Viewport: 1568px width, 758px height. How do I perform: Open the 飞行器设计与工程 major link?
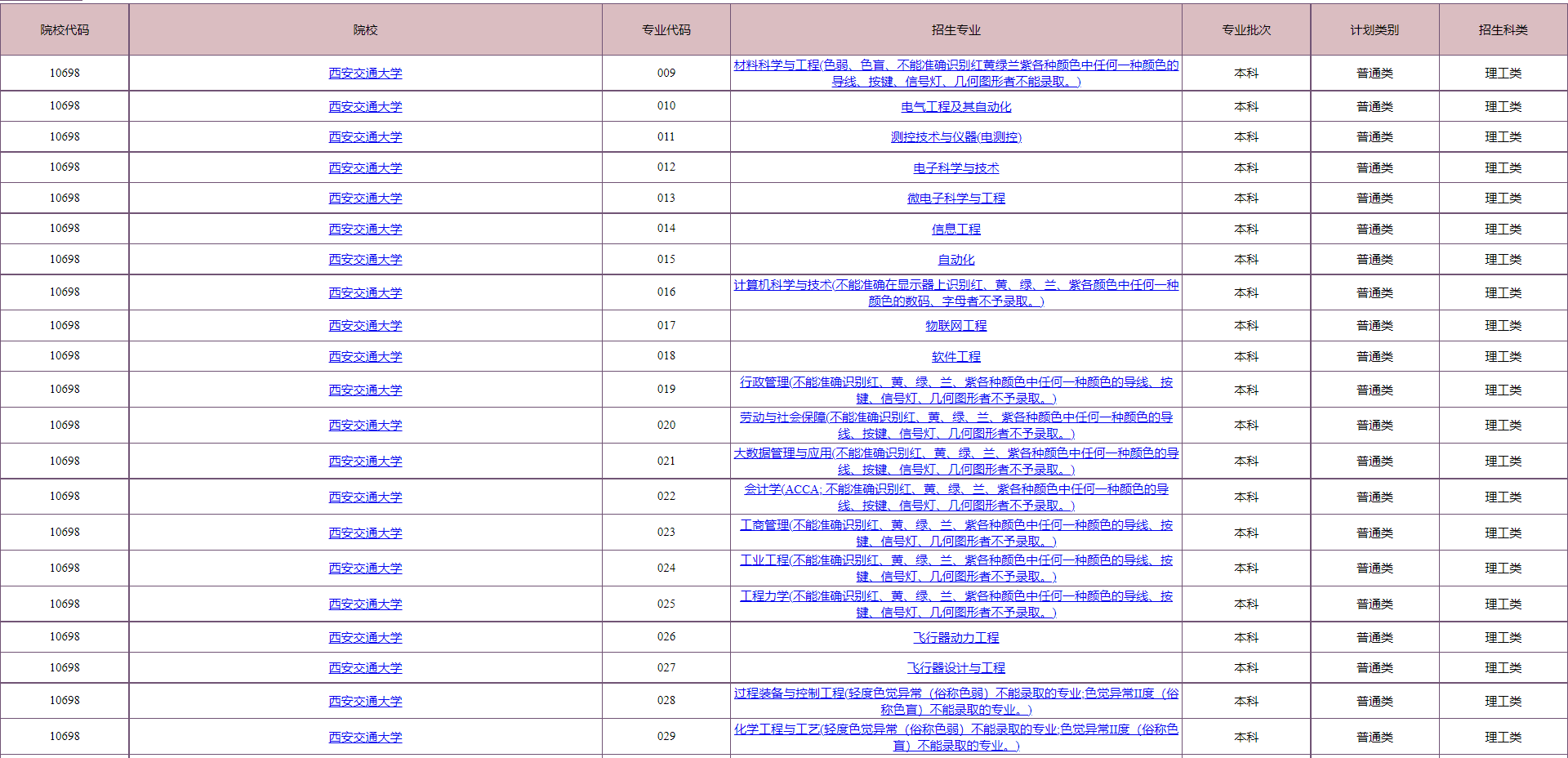tap(955, 668)
